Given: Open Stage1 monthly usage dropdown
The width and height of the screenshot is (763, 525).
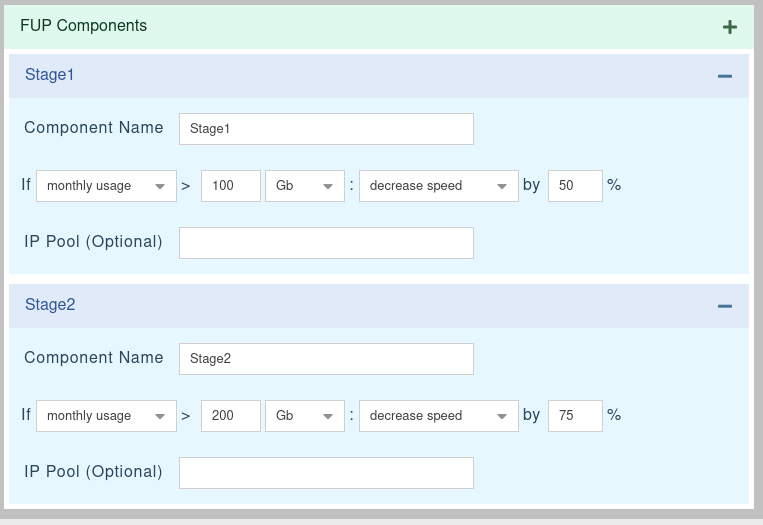Looking at the screenshot, I should point(106,186).
